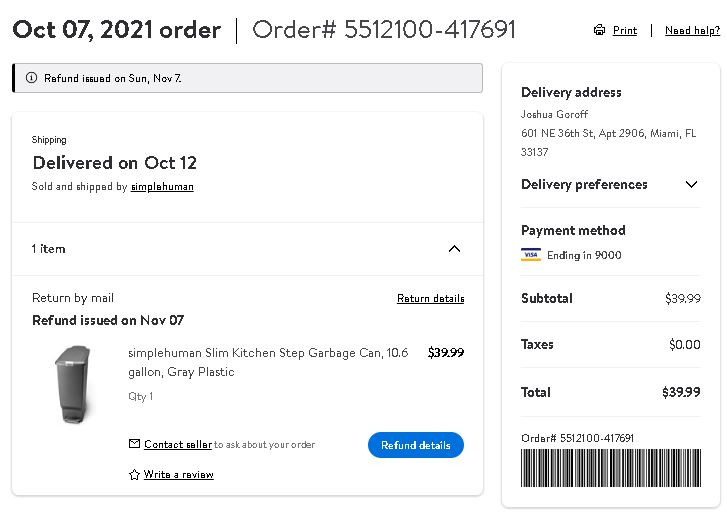Click the order barcode image
Image resolution: width=727 pixels, height=524 pixels.
[611, 467]
